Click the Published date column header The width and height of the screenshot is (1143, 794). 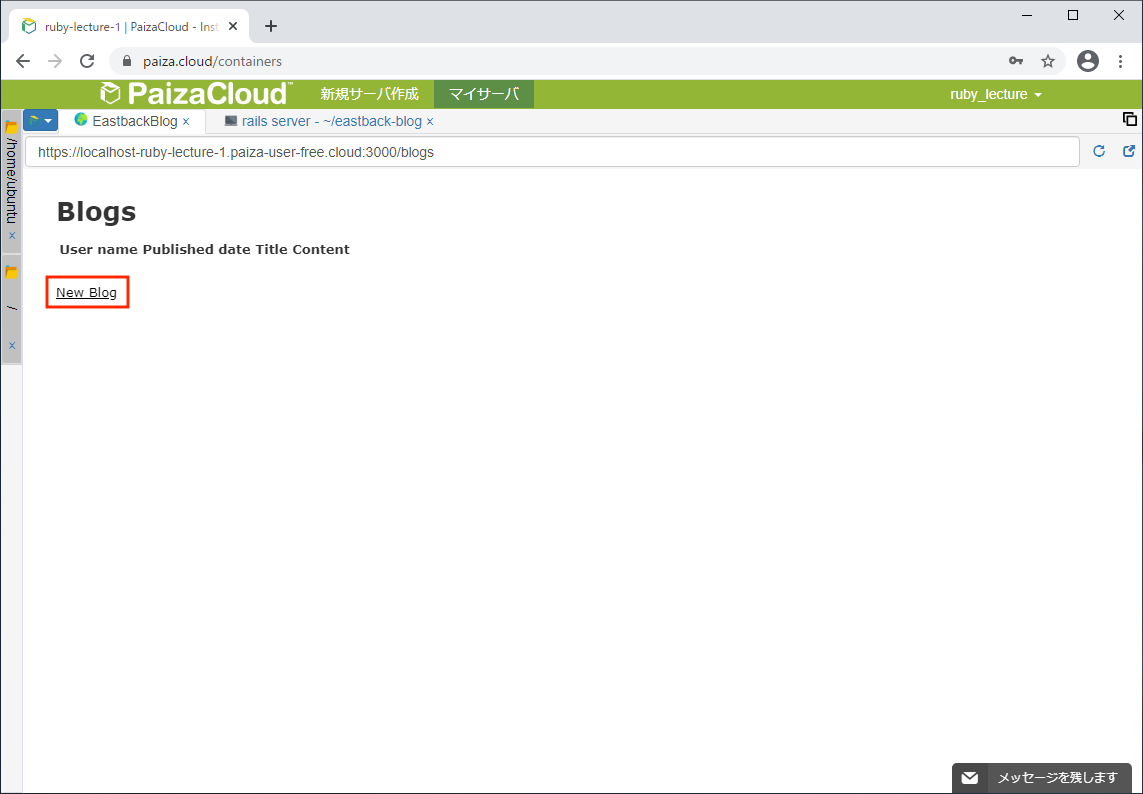pyautogui.click(x=197, y=249)
